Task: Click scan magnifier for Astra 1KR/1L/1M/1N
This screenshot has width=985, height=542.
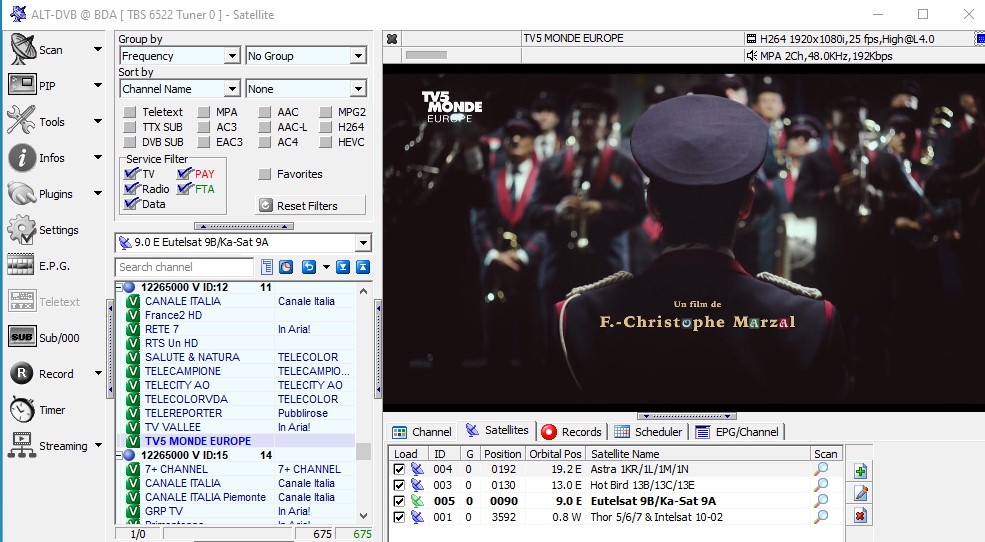Action: 821,469
